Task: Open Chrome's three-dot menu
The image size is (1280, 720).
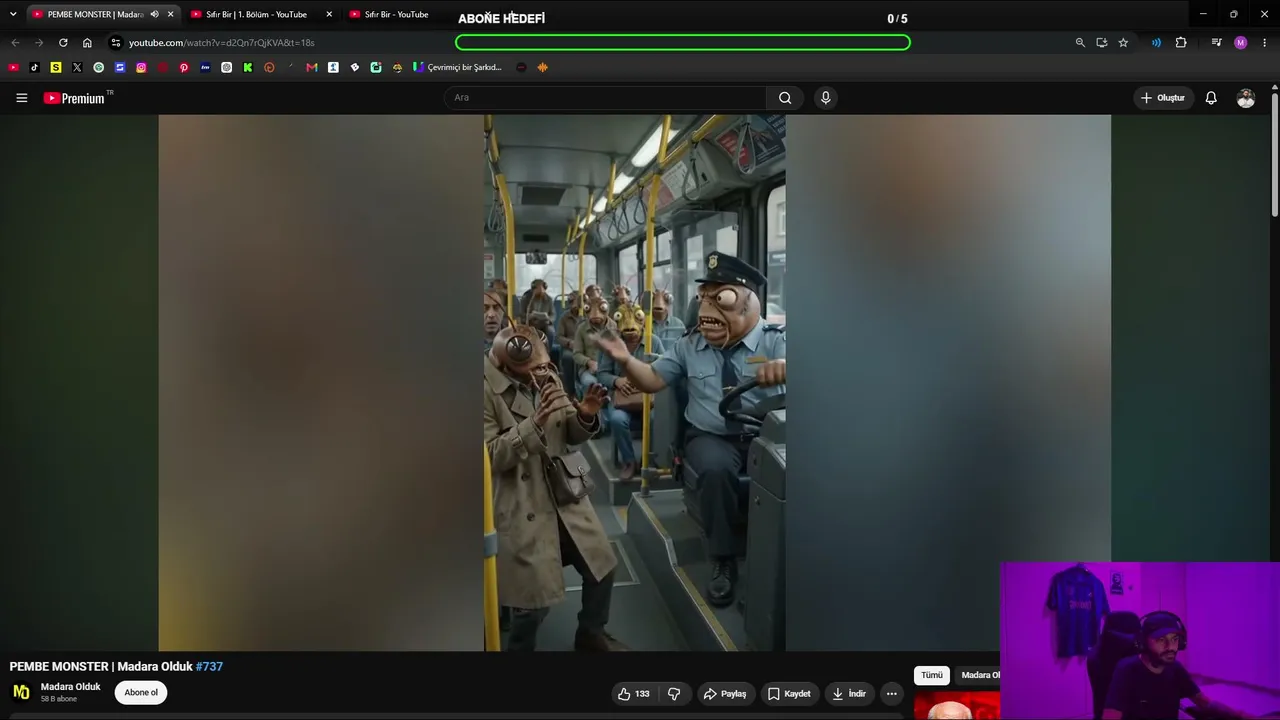Action: pos(1264,43)
